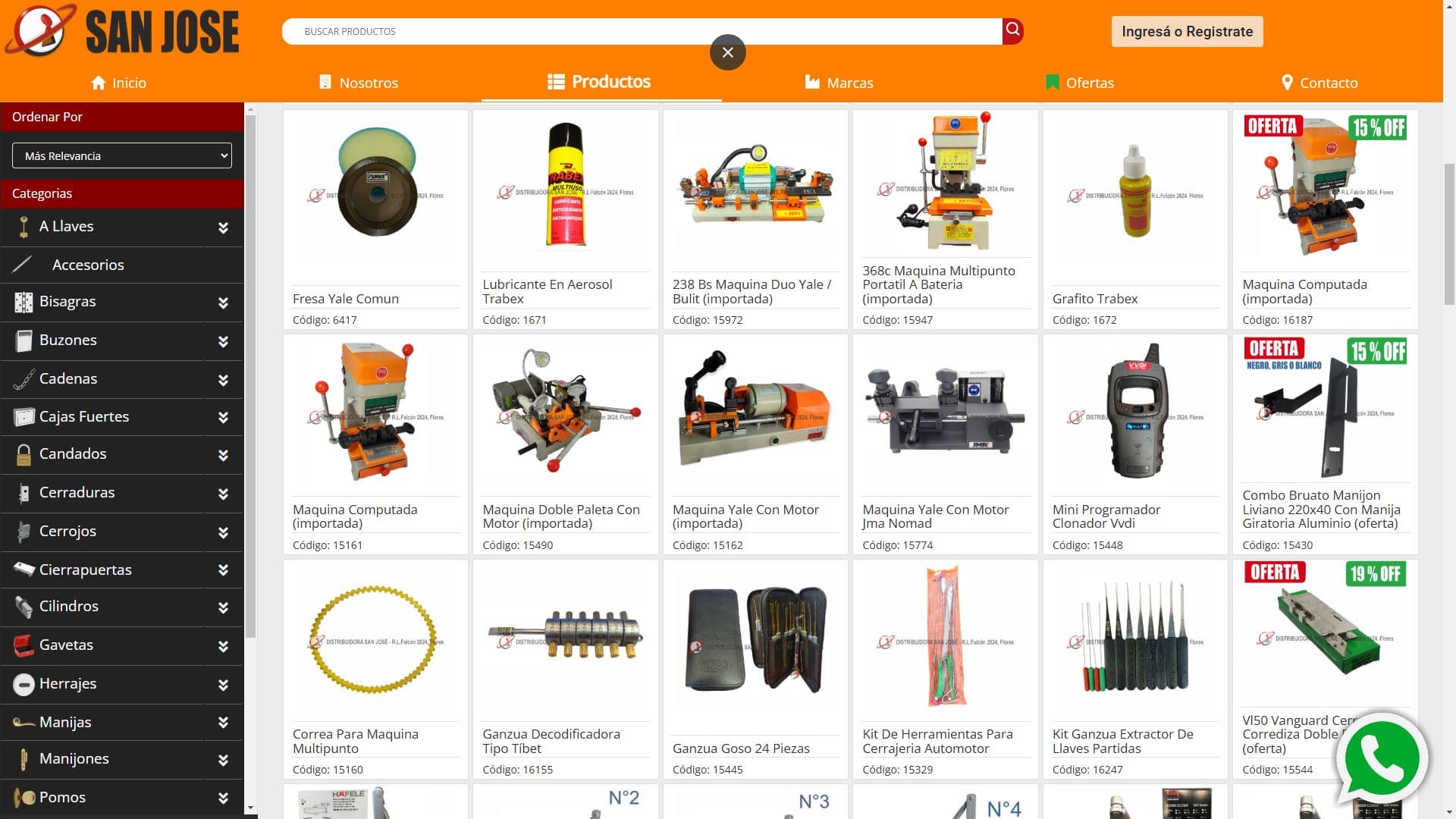Click the San Jose logo

pyautogui.click(x=122, y=31)
